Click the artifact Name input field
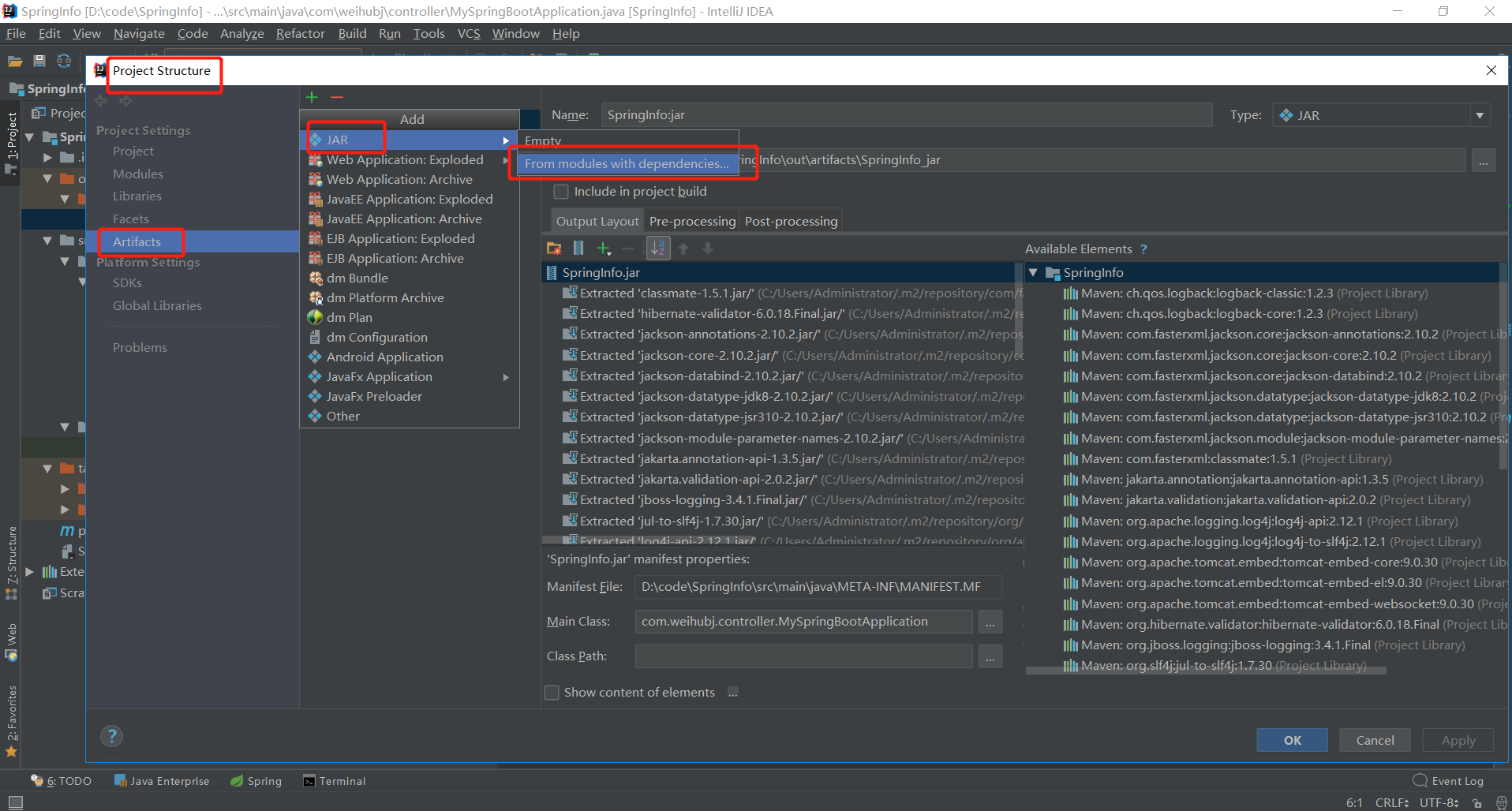 click(x=907, y=115)
